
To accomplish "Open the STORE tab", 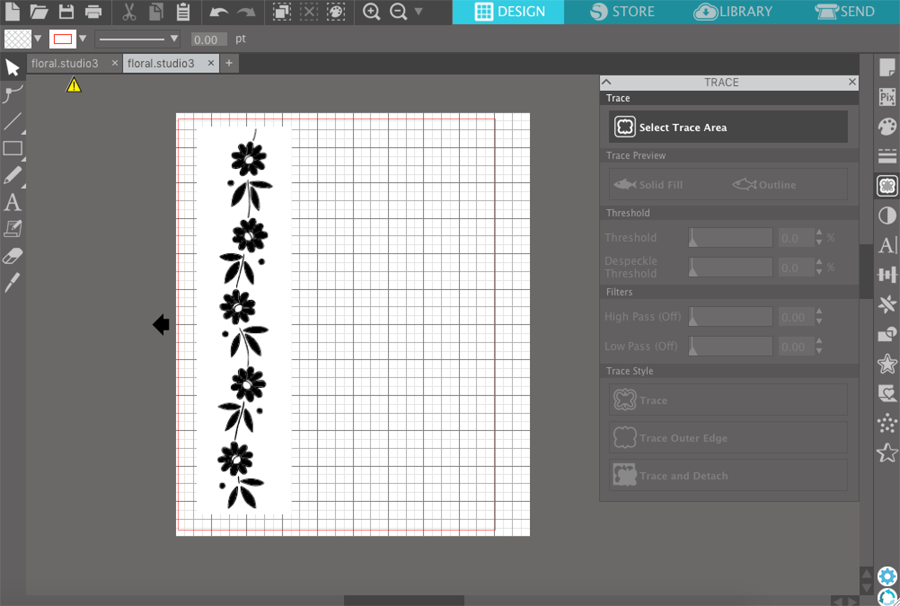I will 622,12.
